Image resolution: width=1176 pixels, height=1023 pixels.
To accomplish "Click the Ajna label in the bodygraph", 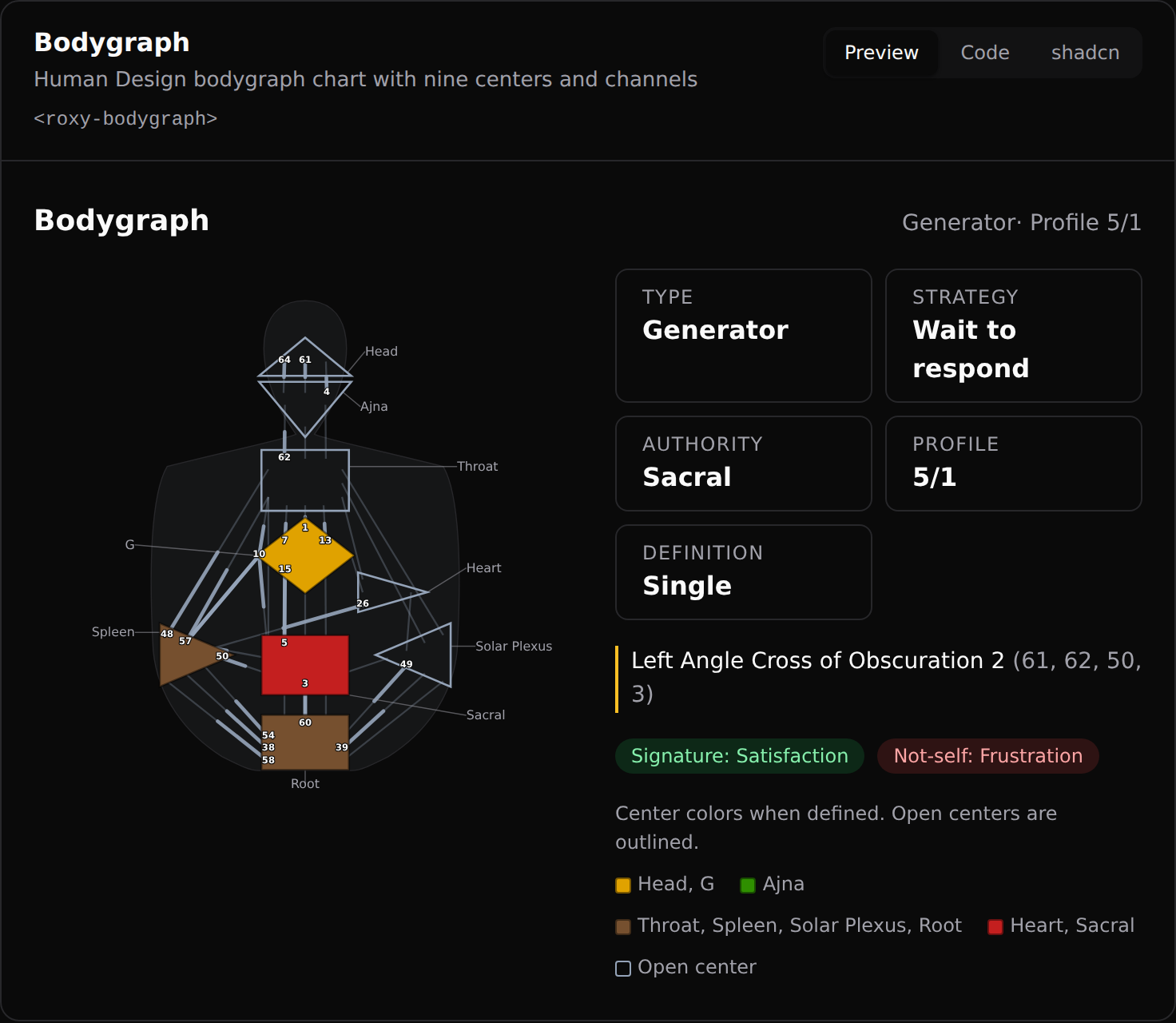I will (x=374, y=407).
